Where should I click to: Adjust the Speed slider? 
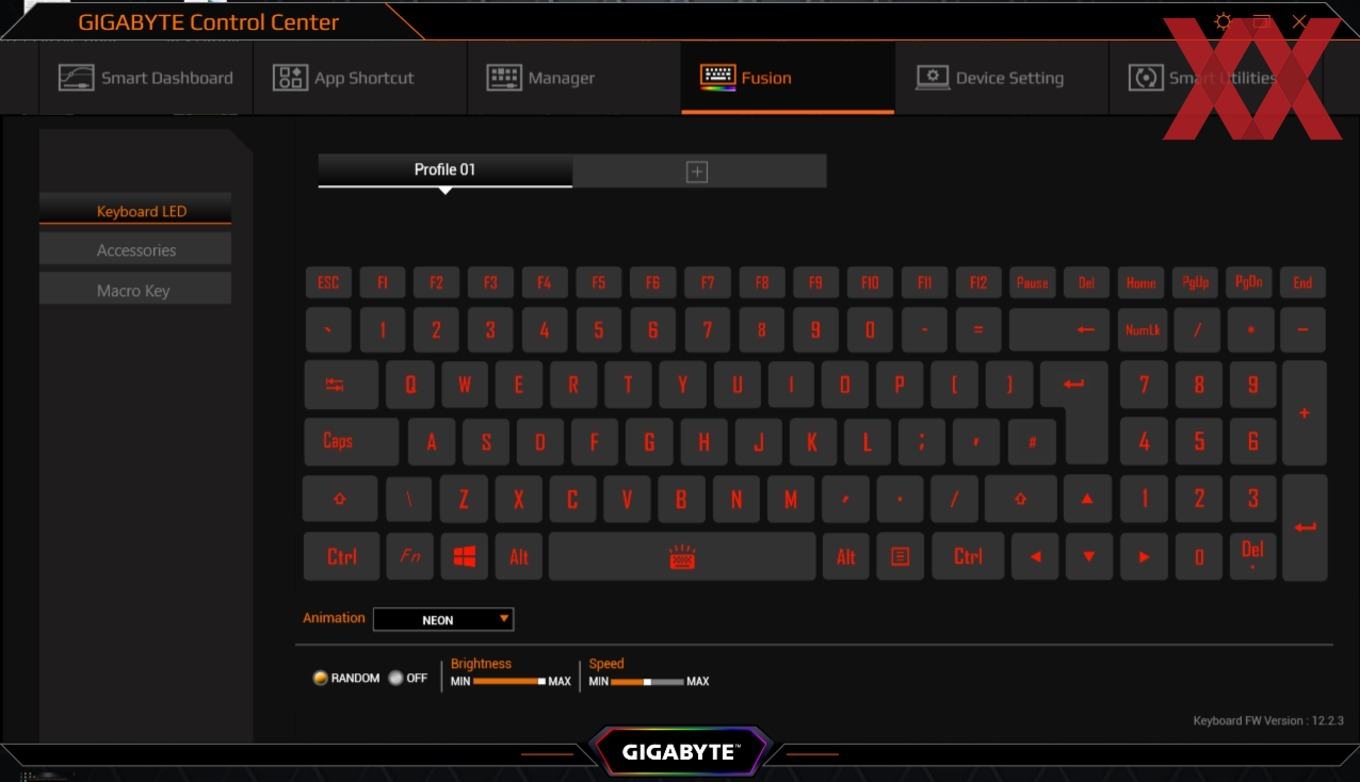pos(647,681)
